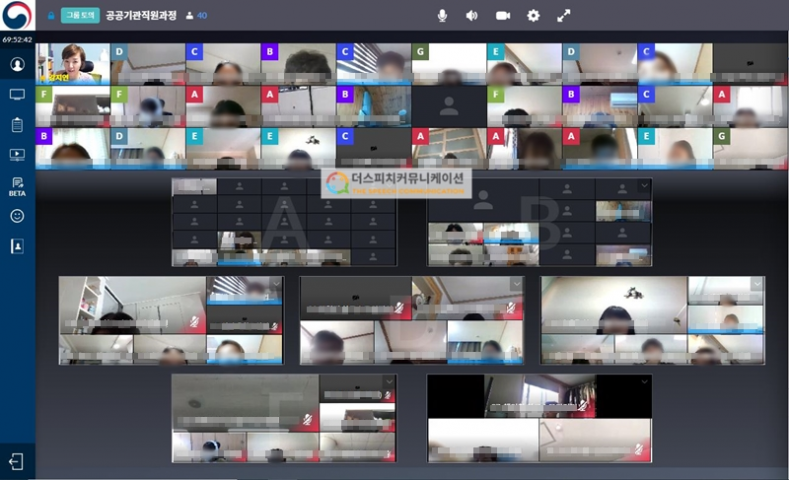789x480 pixels.
Task: Click the green G badge in the top thumbnail row
Action: 420,51
